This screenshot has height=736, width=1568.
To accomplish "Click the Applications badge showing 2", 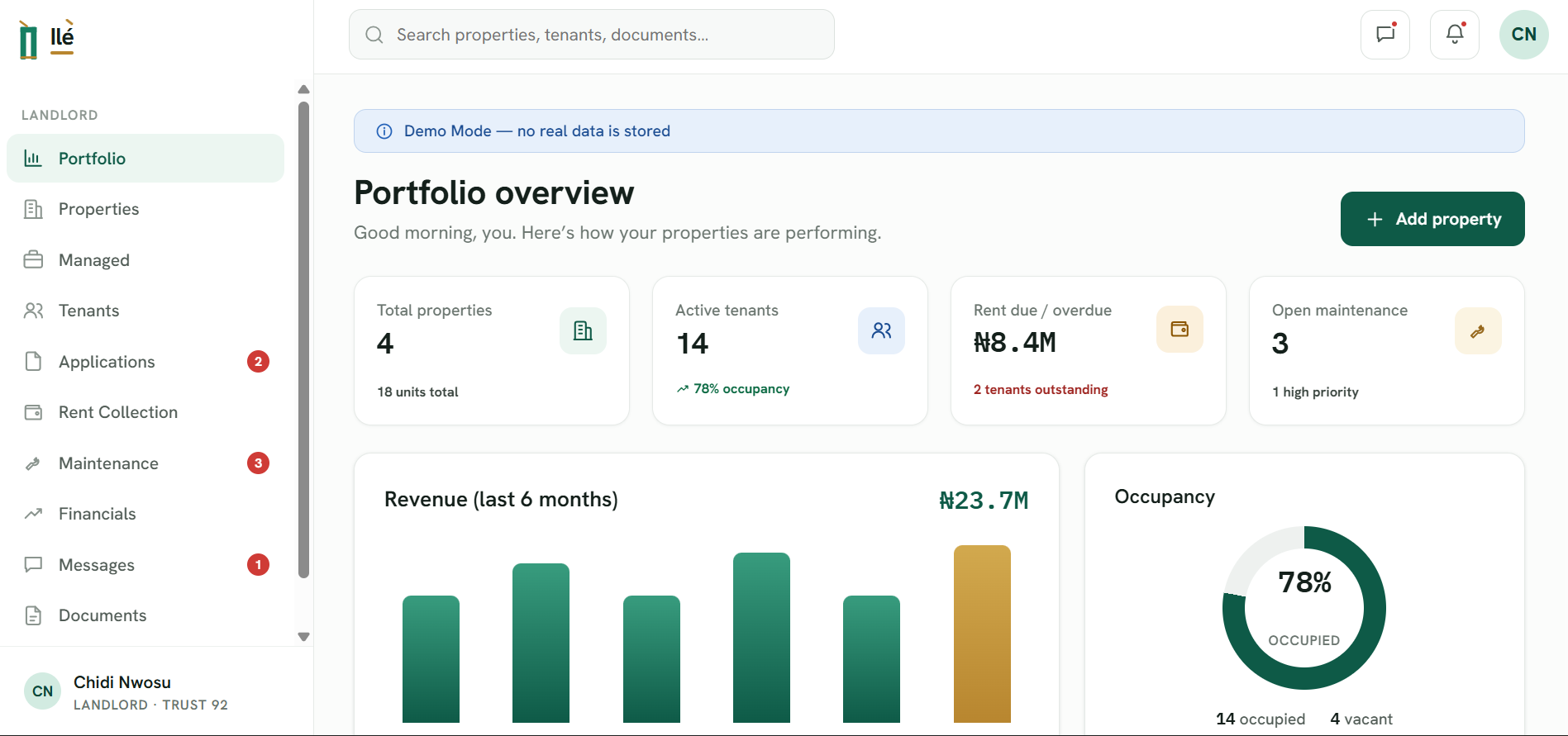I will [x=258, y=361].
